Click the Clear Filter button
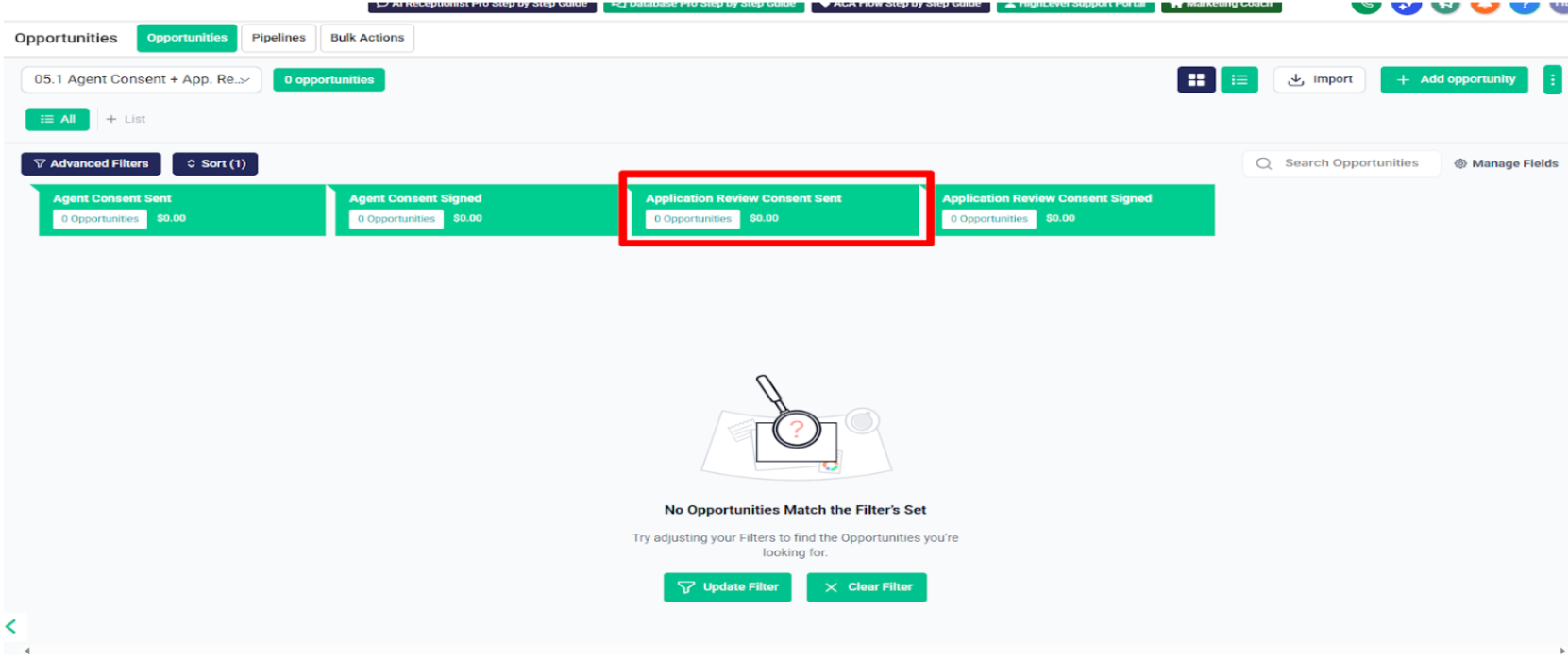Screen dimensions: 1568x661 (867, 587)
